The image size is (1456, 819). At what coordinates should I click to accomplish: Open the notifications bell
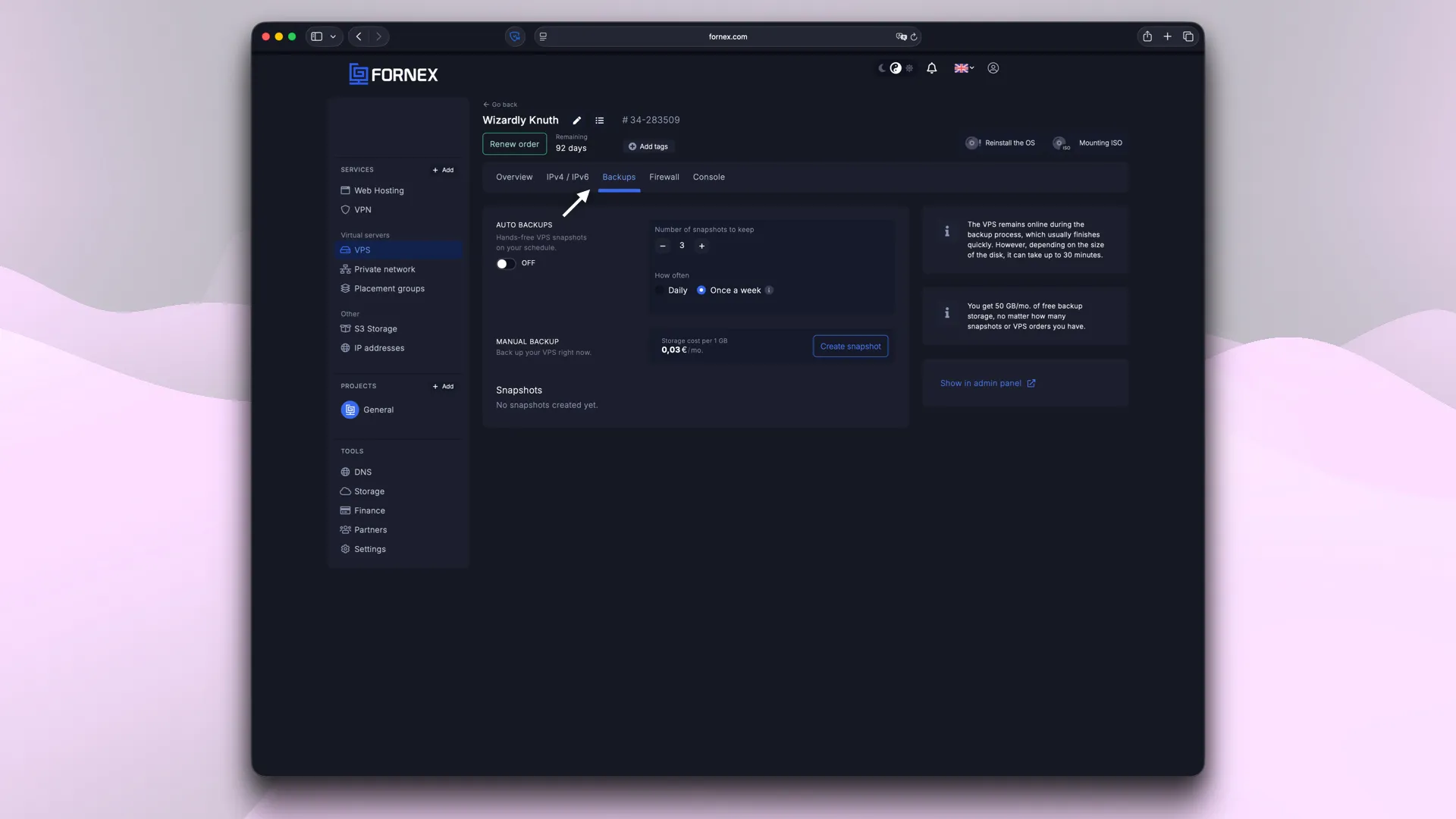[931, 68]
